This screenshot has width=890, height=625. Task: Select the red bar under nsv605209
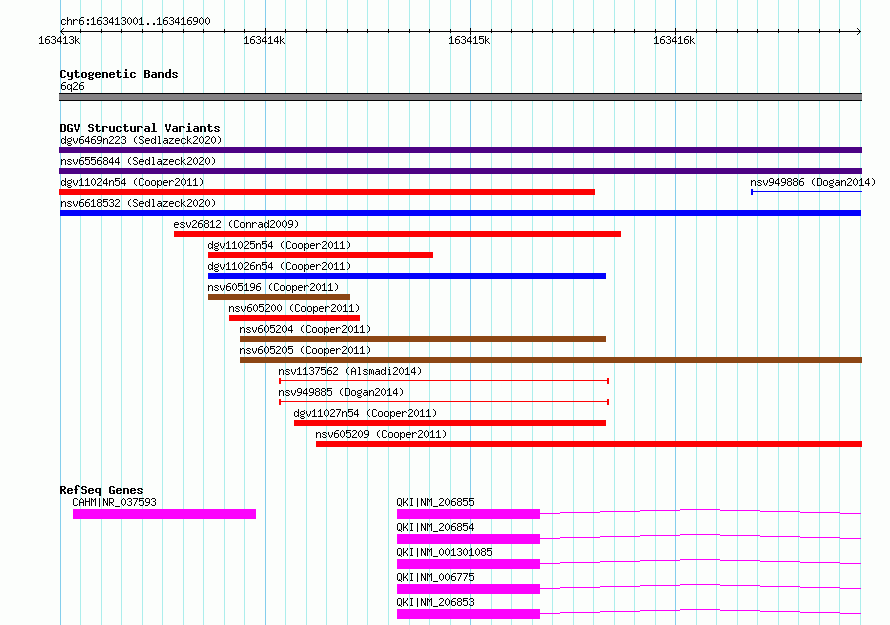[x=589, y=444]
